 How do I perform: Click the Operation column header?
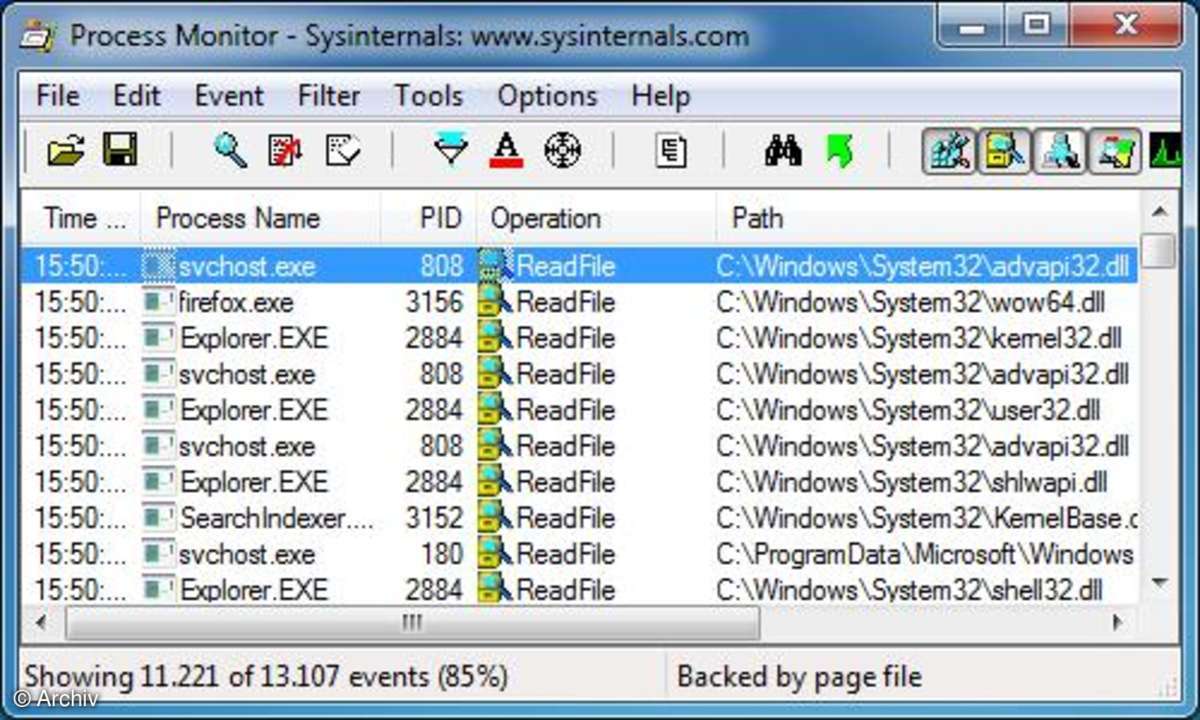tap(596, 218)
